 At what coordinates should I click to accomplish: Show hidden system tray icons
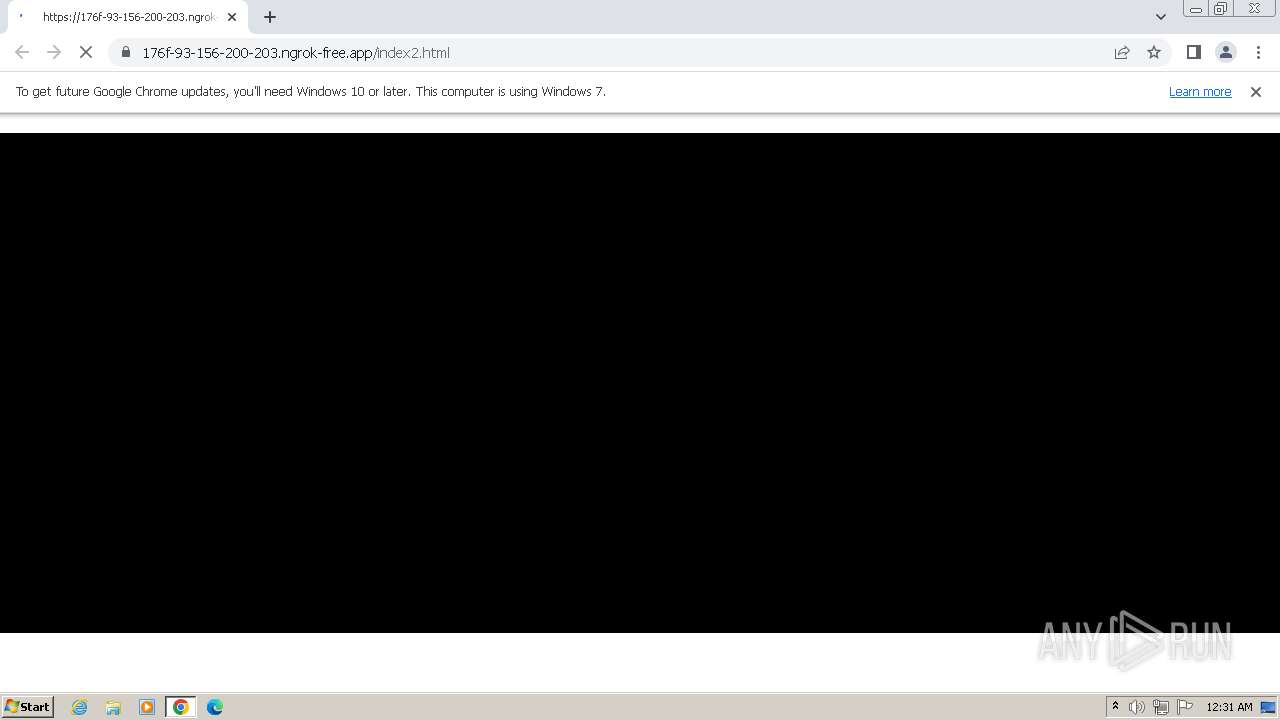(x=1115, y=707)
